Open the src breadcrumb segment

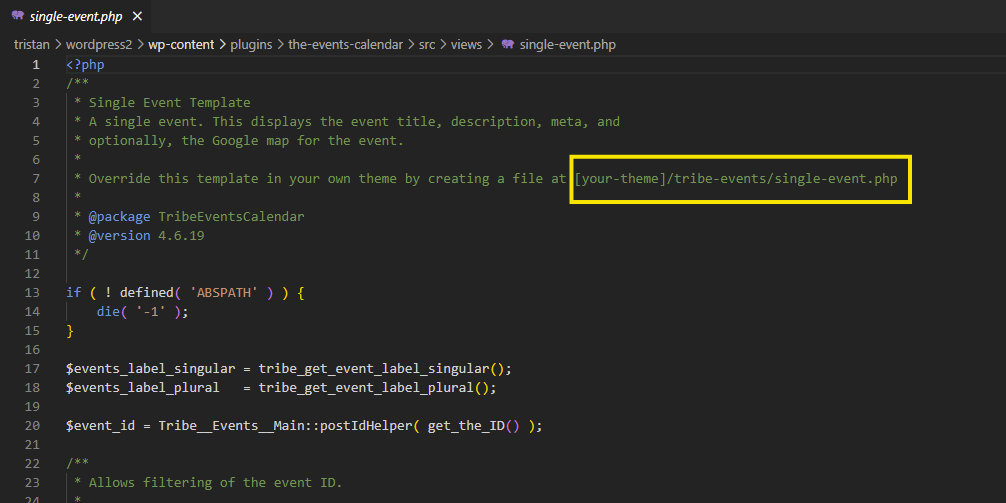pos(427,44)
